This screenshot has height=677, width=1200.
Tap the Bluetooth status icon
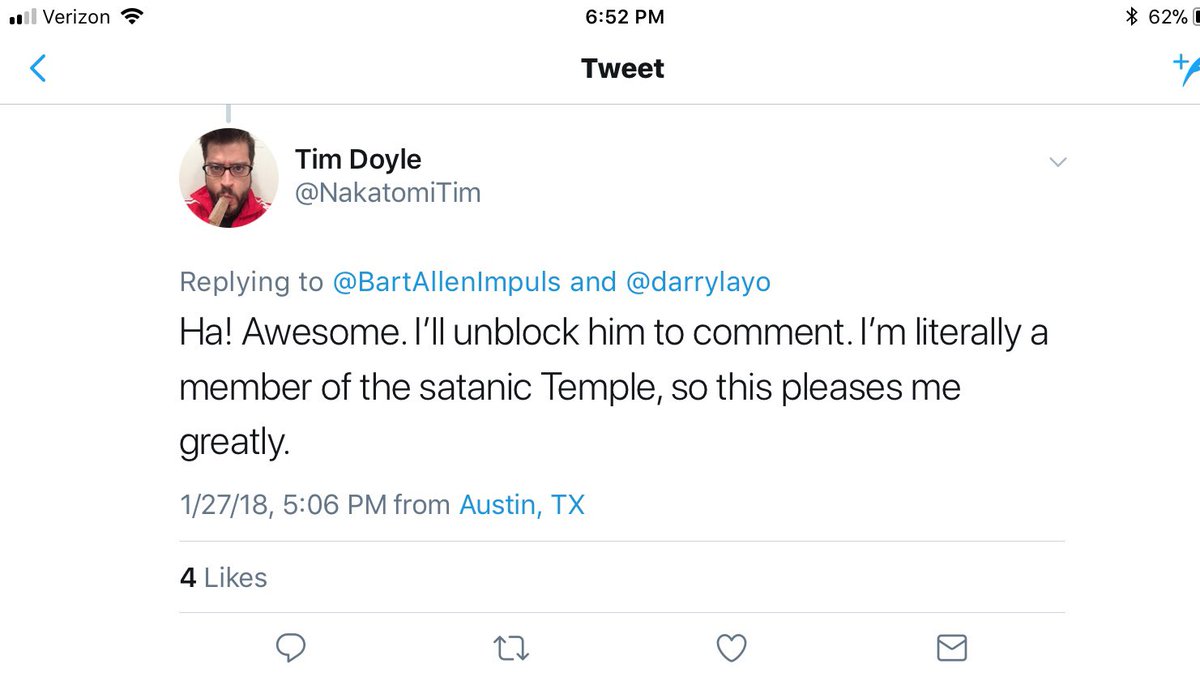pyautogui.click(x=1132, y=16)
